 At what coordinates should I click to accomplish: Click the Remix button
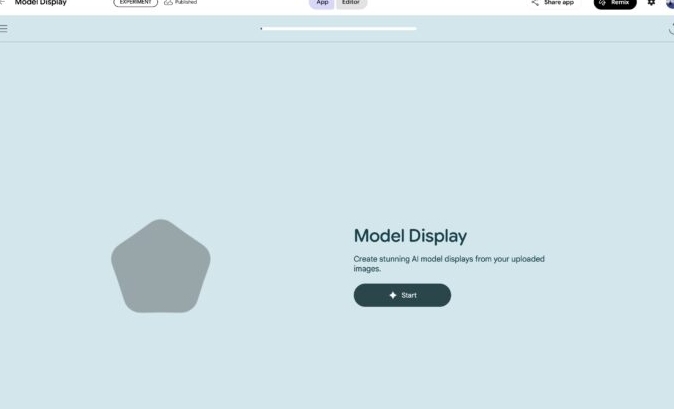pos(615,3)
